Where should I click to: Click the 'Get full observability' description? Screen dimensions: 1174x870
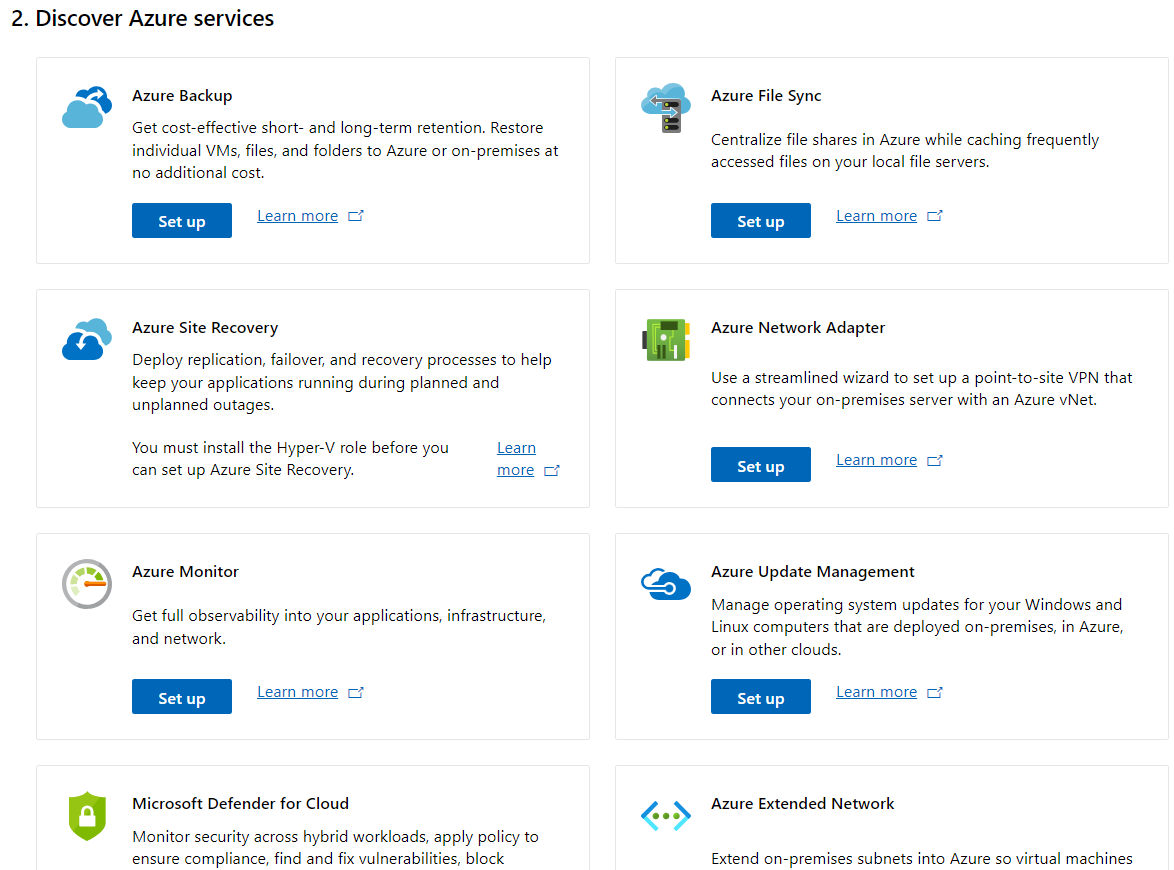339,627
